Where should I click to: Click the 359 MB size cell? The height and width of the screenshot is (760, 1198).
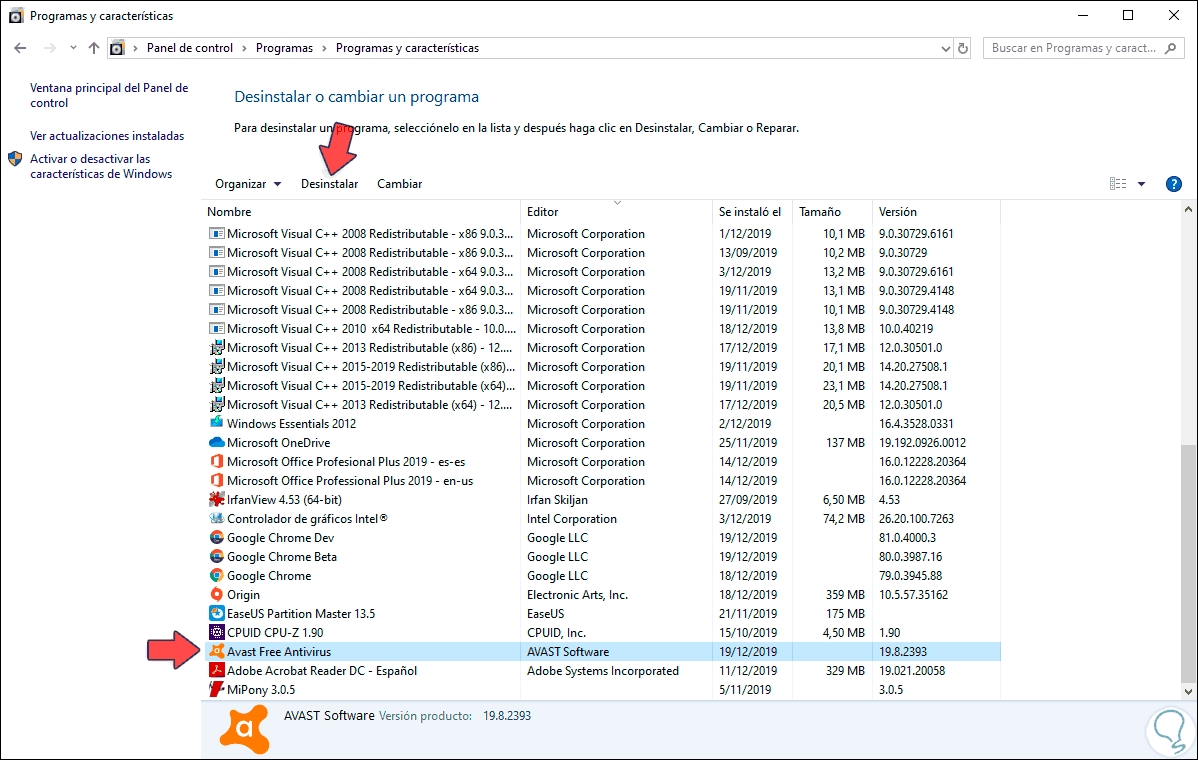point(845,595)
